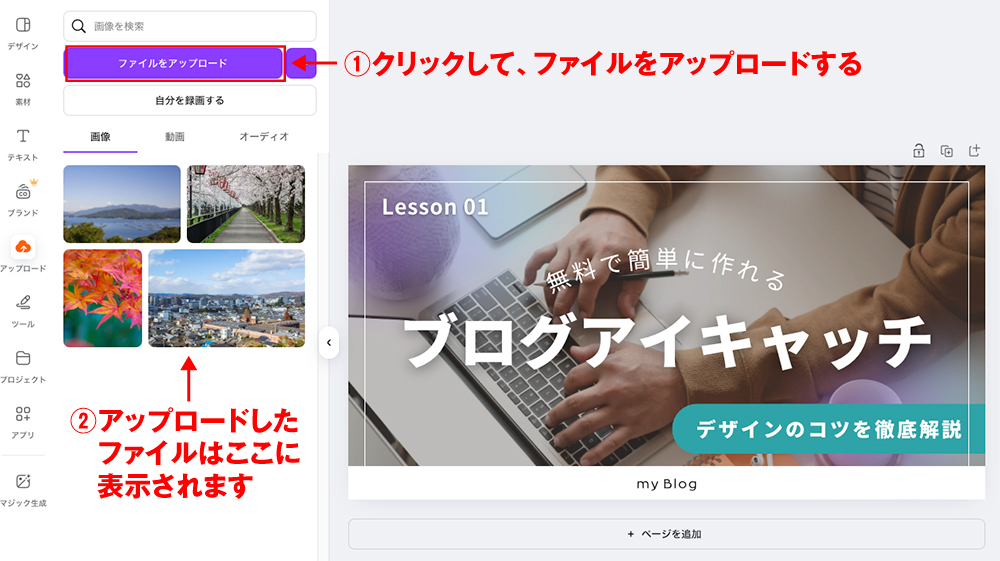Open the マジック生成 panel
The image size is (1000, 561).
click(x=23, y=490)
